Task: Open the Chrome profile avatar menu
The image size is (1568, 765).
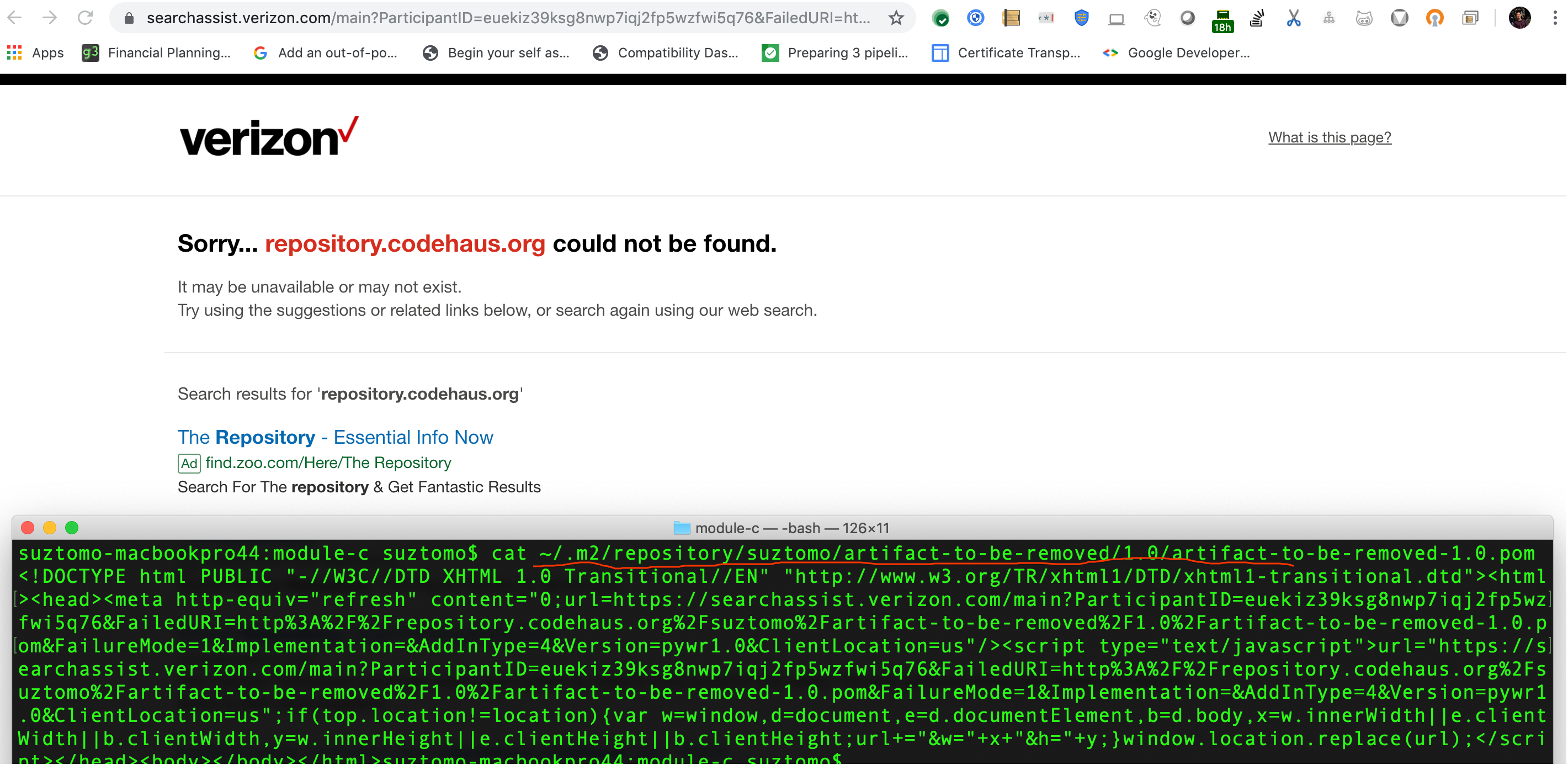Action: point(1521,18)
